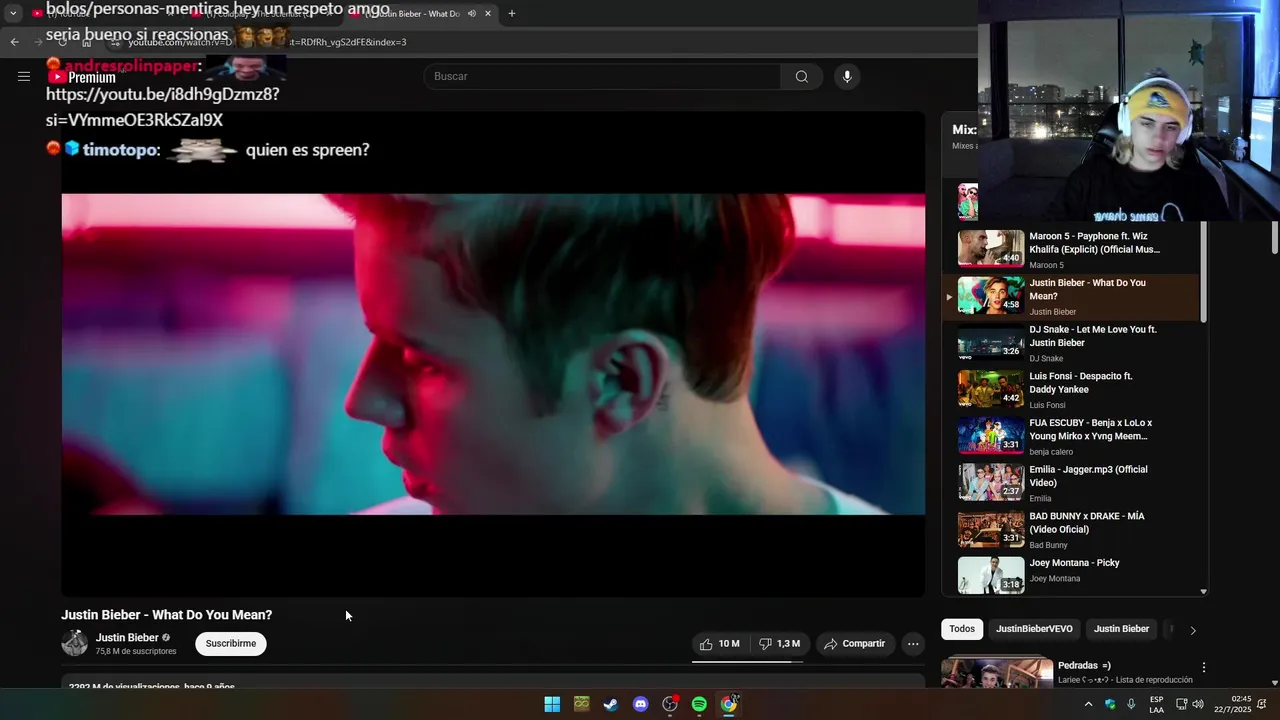The image size is (1280, 720).
Task: Play Emilia Jagger.mp3 Official Video
Action: [1072, 483]
